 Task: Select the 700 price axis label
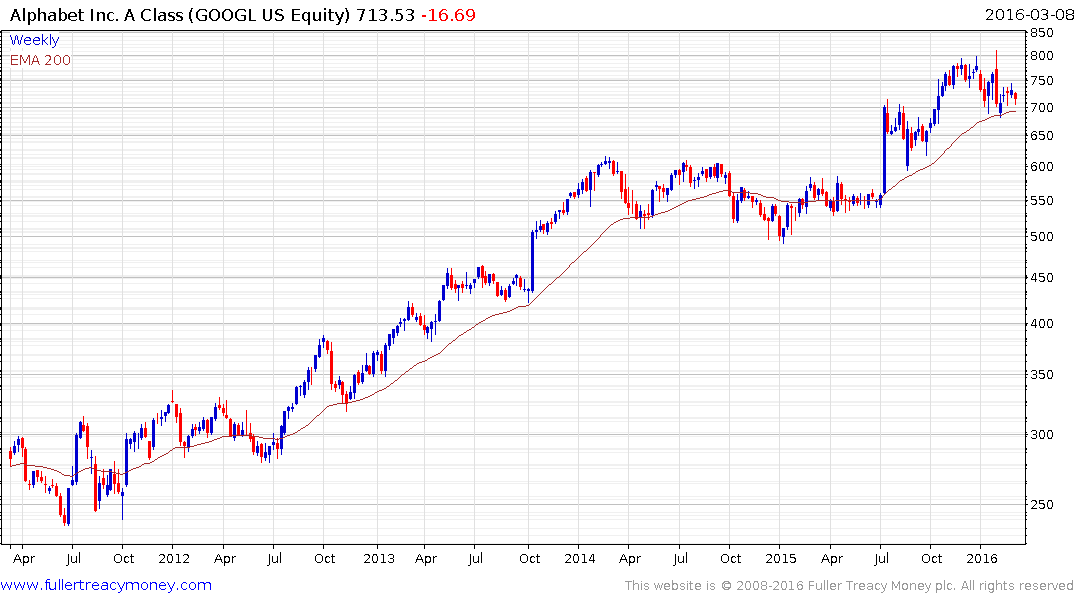click(1041, 108)
